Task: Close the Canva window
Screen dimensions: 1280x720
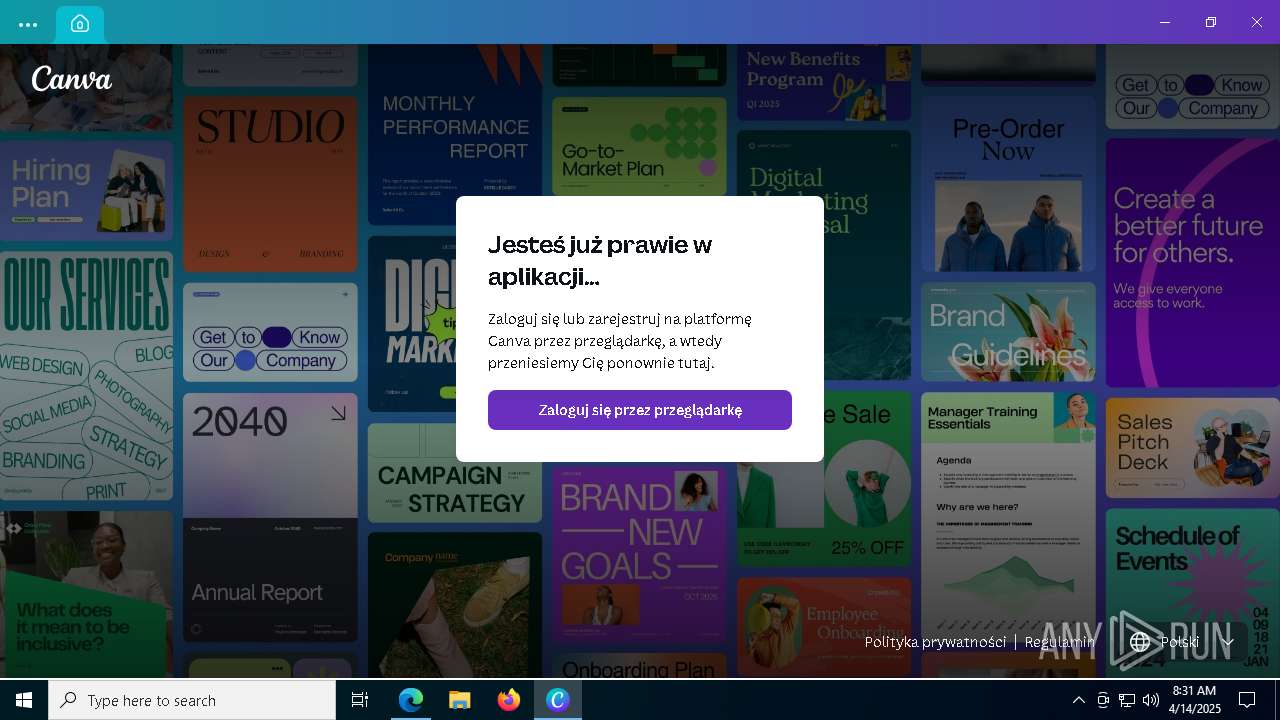Action: pyautogui.click(x=1257, y=22)
